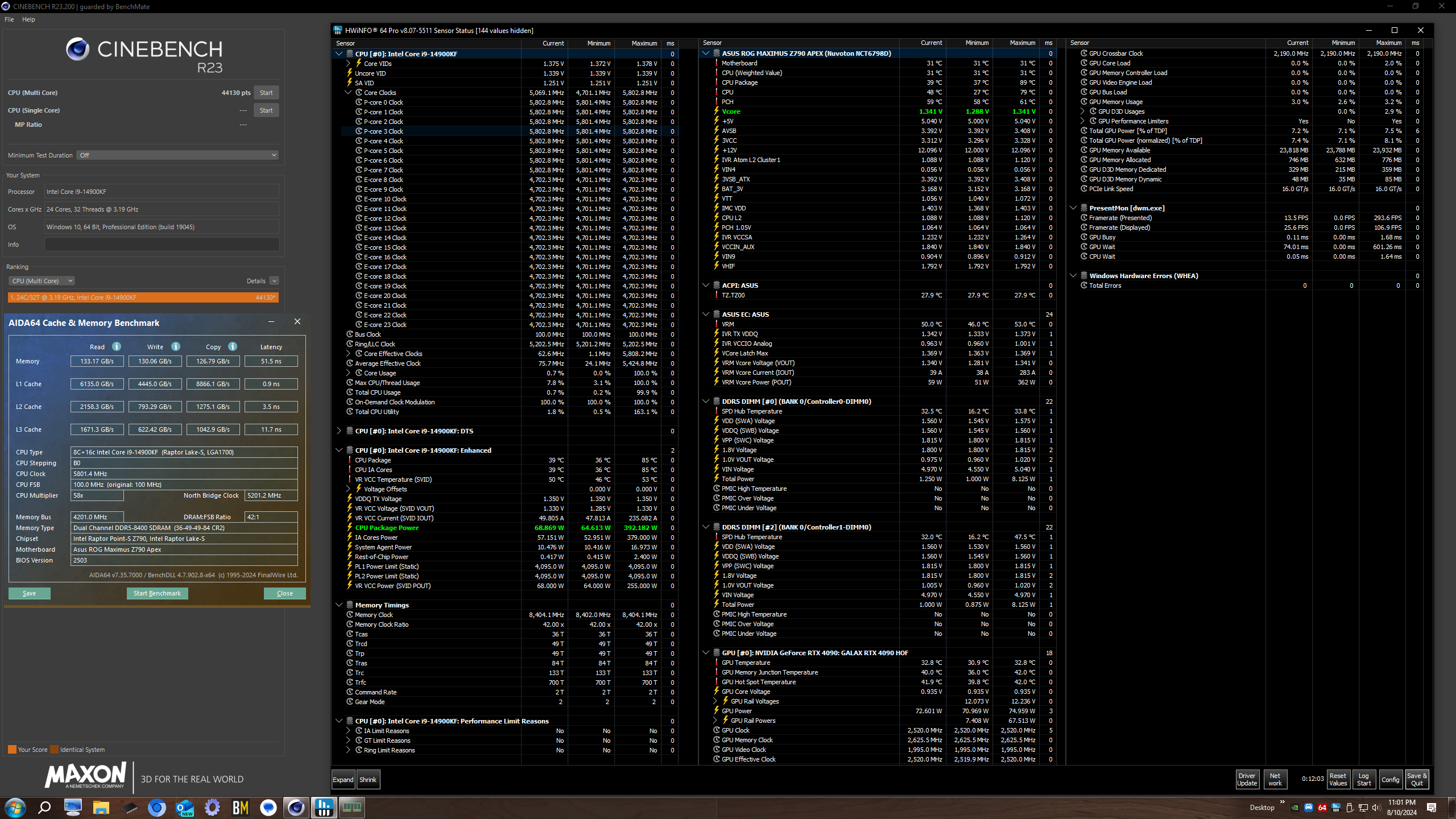The width and height of the screenshot is (1456, 819).
Task: Click the chip icon beside PresentMon [dwm.exe]
Action: coord(1084,208)
